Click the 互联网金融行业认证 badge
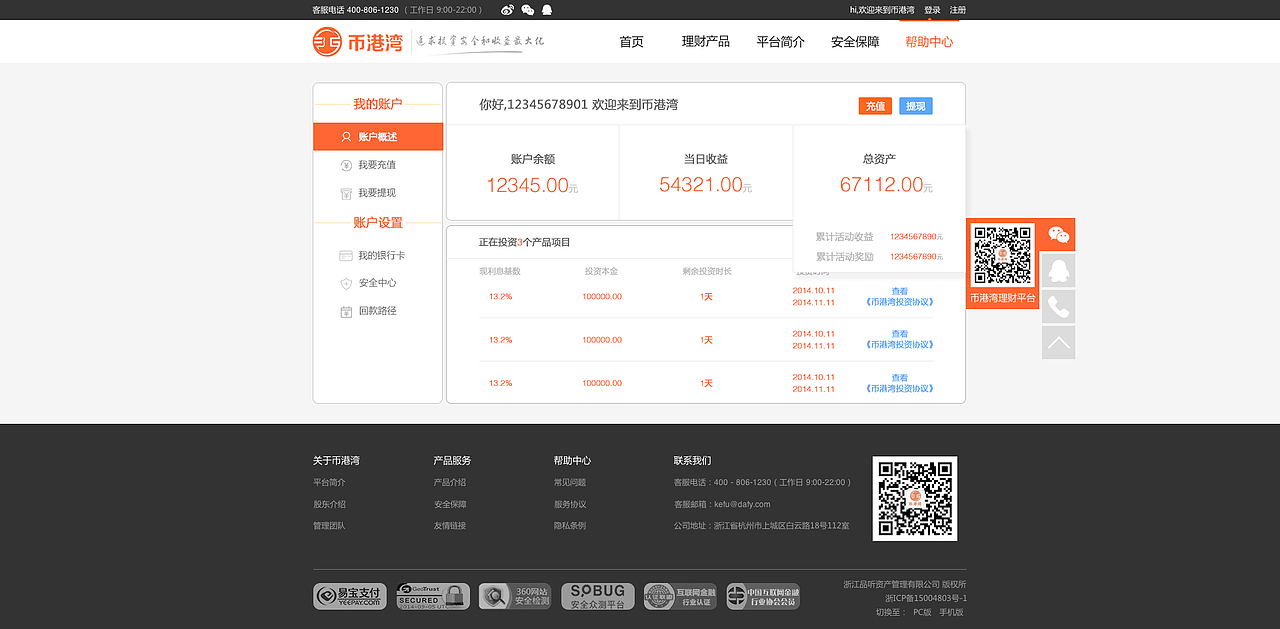1280x629 pixels. coord(680,597)
